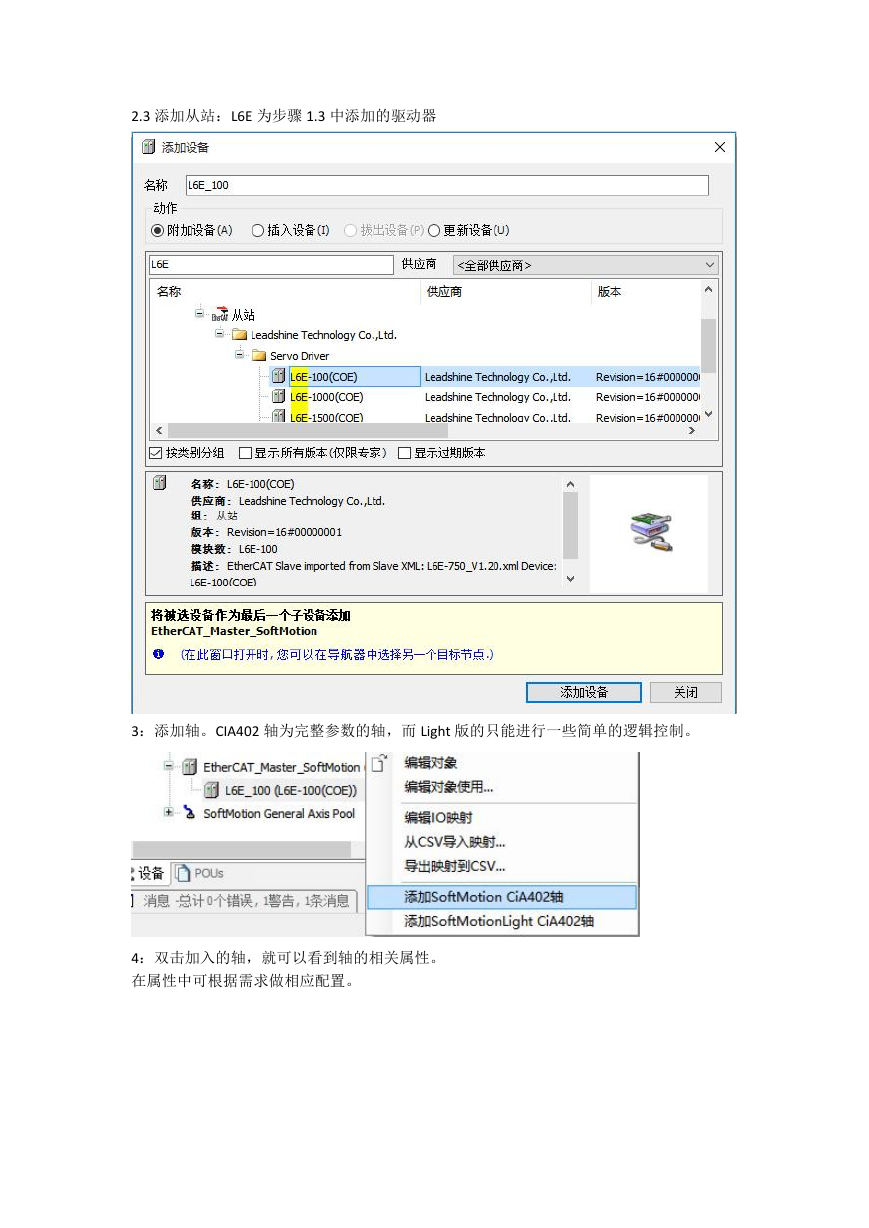Image resolution: width=869 pixels, height=1228 pixels.
Task: Click the 编辑对象 menu icon
Action: tap(379, 763)
